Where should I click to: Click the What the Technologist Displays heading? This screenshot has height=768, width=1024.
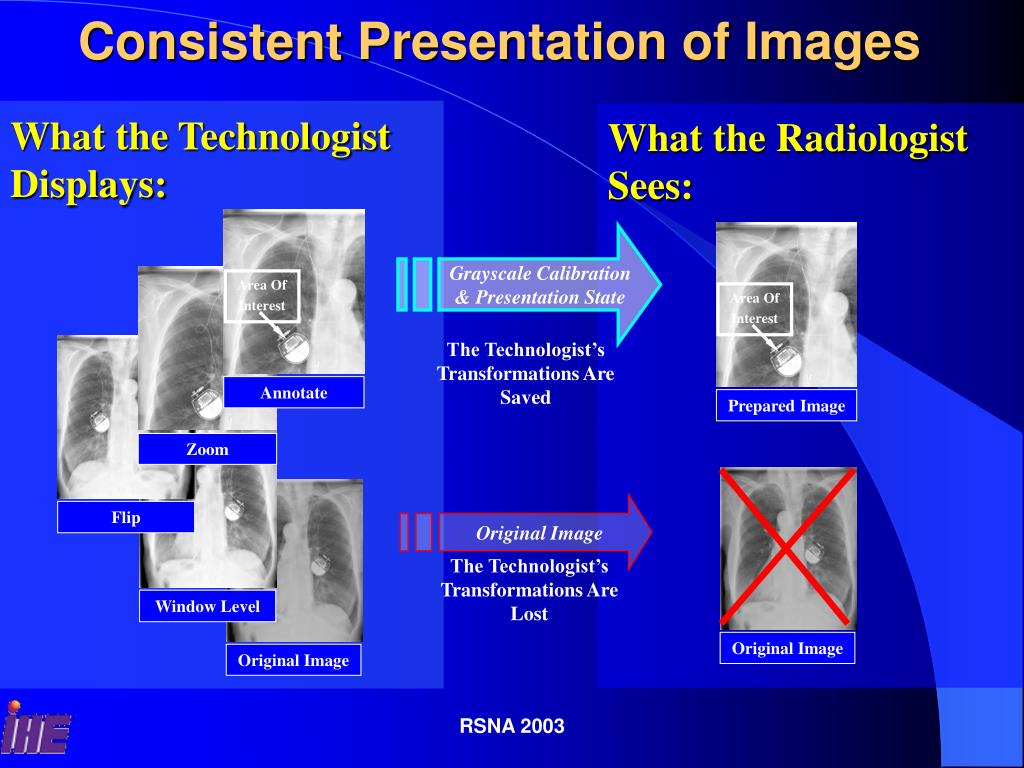[200, 160]
